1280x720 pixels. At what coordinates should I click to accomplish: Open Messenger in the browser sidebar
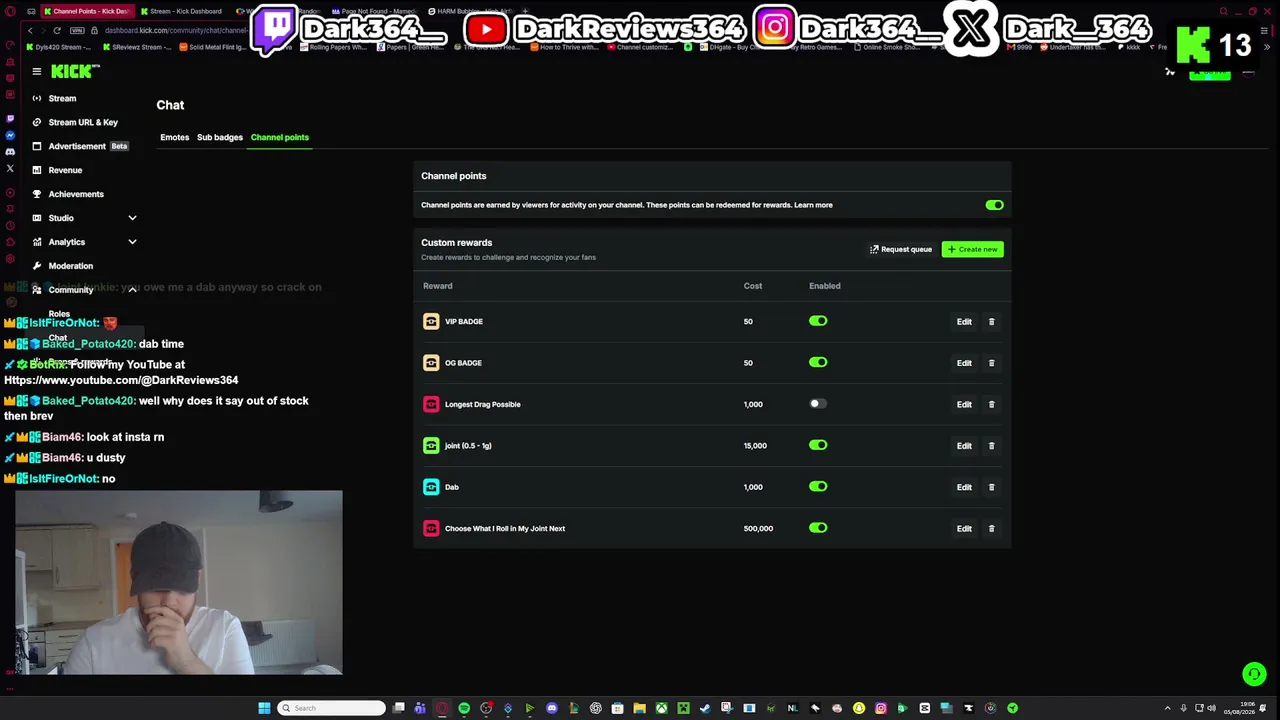point(10,135)
